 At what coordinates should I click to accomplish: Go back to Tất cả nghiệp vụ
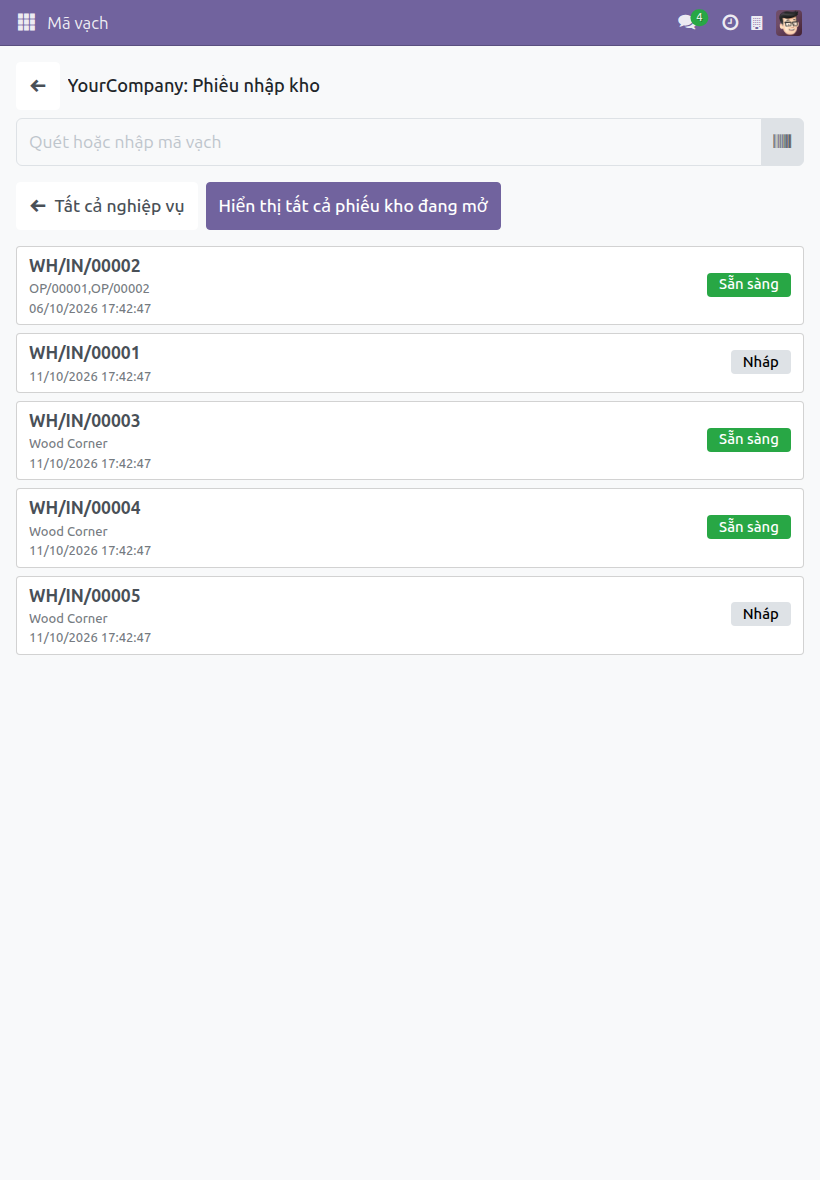(x=107, y=205)
